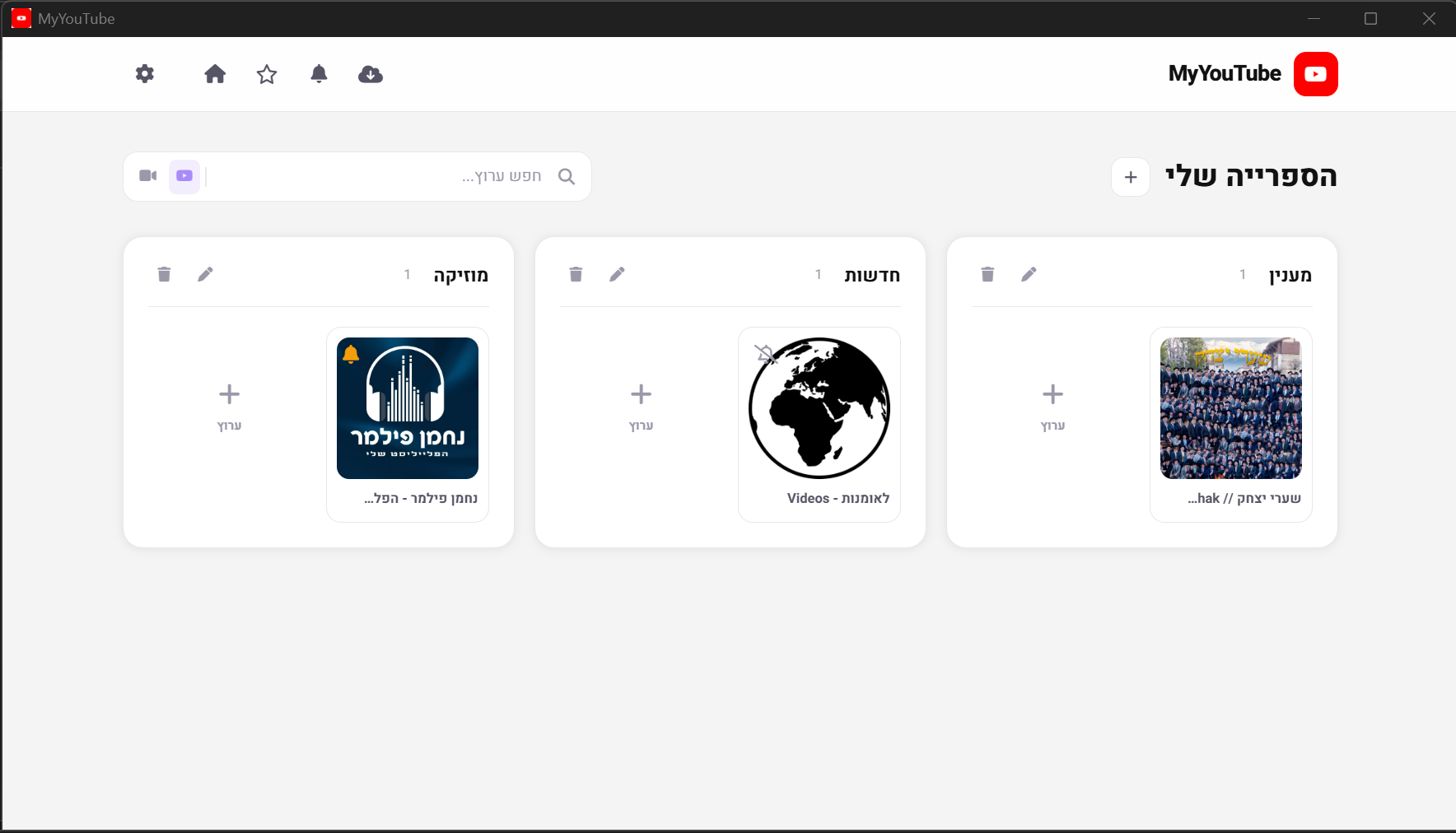1456x833 pixels.
Task: Open favorites star icon
Action: (267, 75)
